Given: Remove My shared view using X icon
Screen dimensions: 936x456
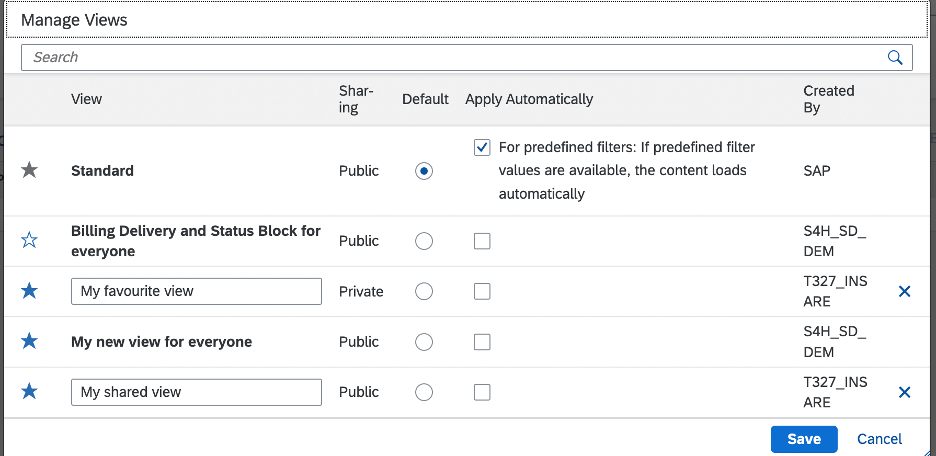Looking at the screenshot, I should [904, 392].
